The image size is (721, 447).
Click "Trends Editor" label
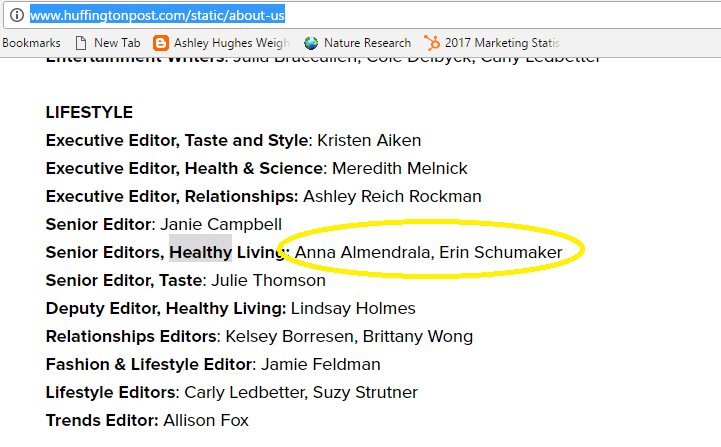coord(100,421)
